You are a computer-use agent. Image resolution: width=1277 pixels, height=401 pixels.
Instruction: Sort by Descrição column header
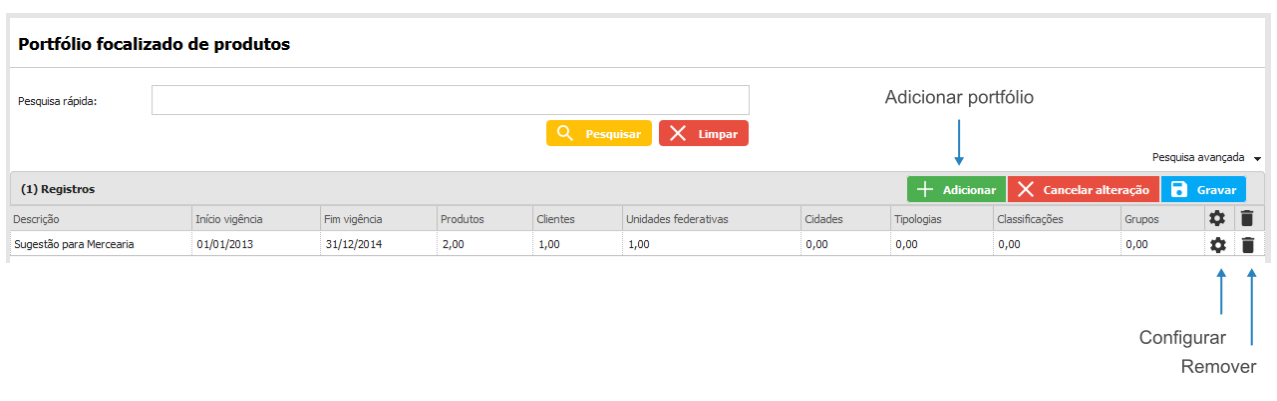pos(37,219)
